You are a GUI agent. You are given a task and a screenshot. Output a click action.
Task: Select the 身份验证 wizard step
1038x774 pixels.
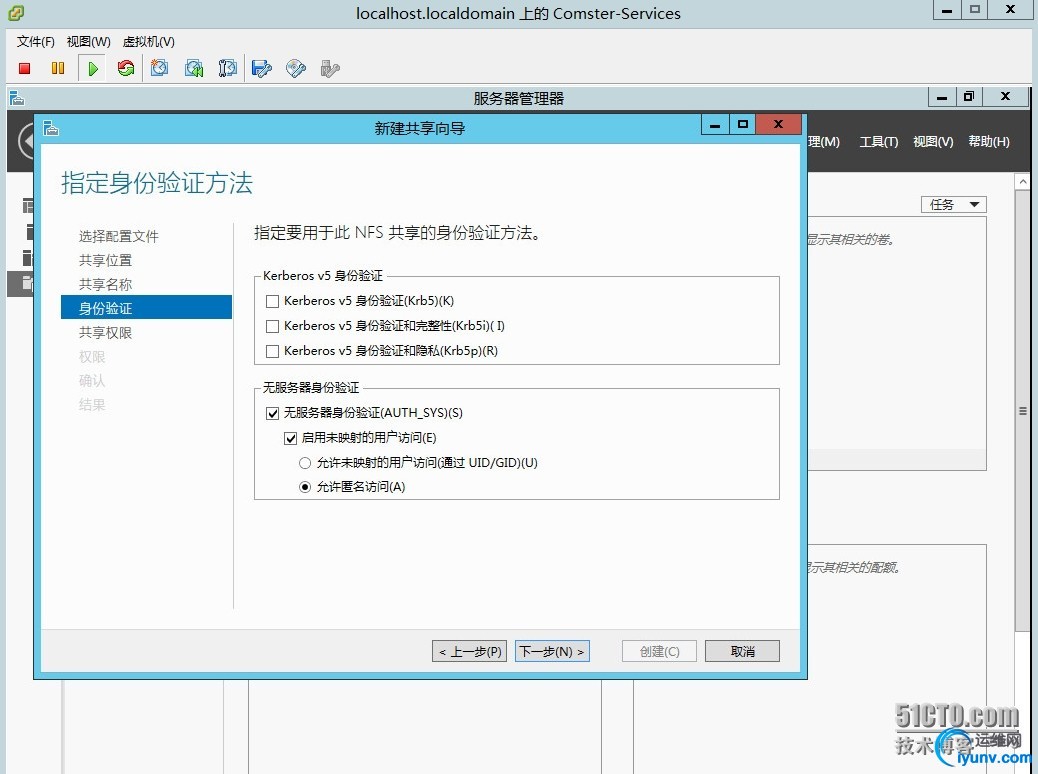coord(146,308)
